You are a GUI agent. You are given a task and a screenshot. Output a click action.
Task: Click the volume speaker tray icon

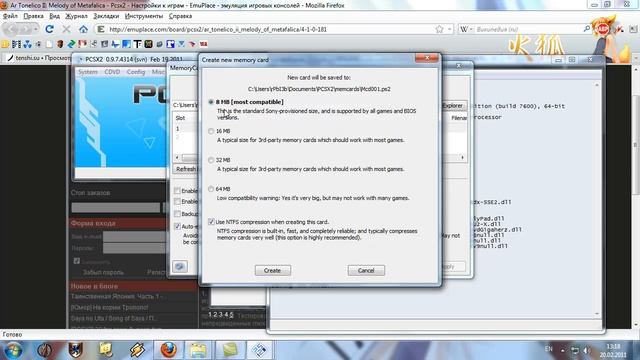pyautogui.click(x=587, y=350)
